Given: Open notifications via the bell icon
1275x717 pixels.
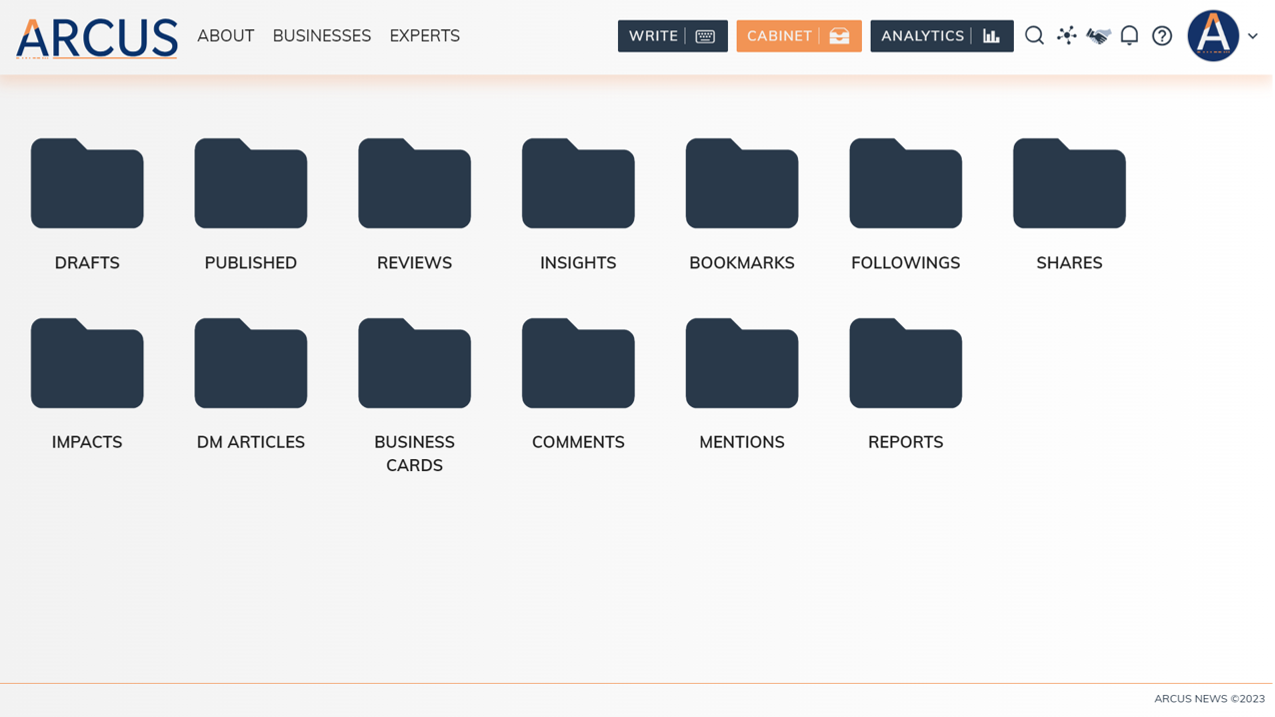Looking at the screenshot, I should pos(1129,35).
